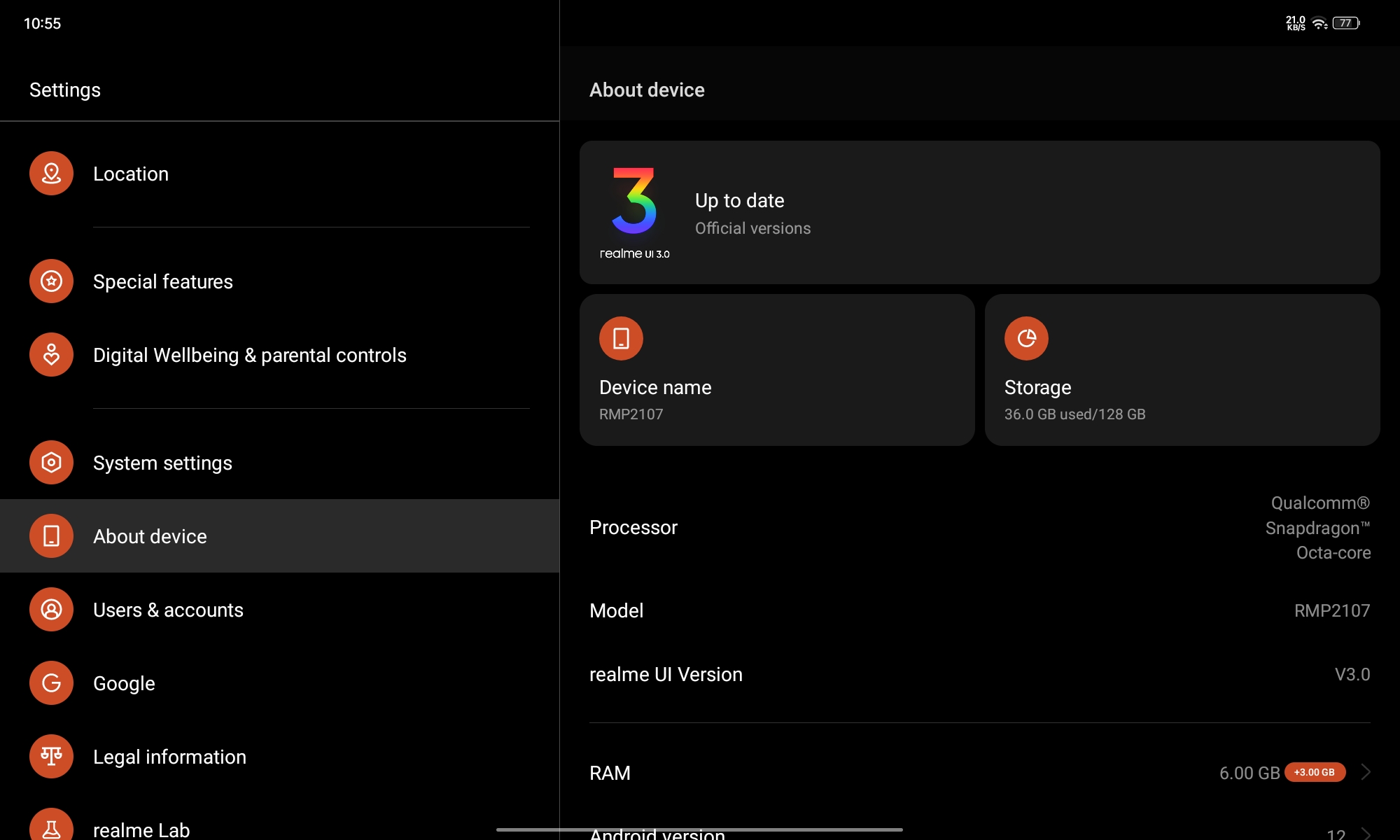Tap the 10:55 clock in status bar
This screenshot has height=840, width=1400.
point(42,23)
